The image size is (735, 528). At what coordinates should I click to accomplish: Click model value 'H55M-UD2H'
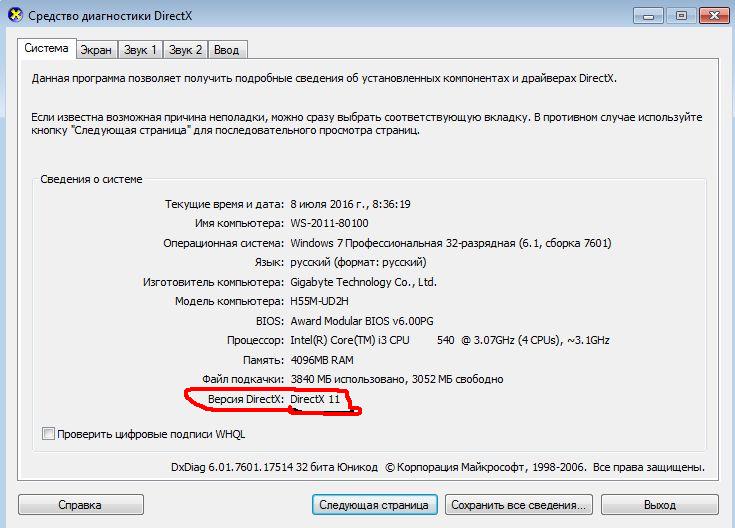click(x=319, y=301)
